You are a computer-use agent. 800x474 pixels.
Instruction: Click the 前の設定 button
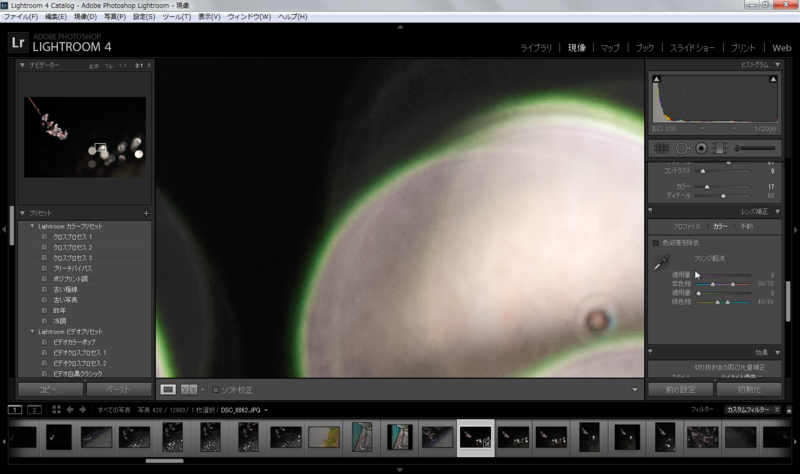click(x=681, y=389)
